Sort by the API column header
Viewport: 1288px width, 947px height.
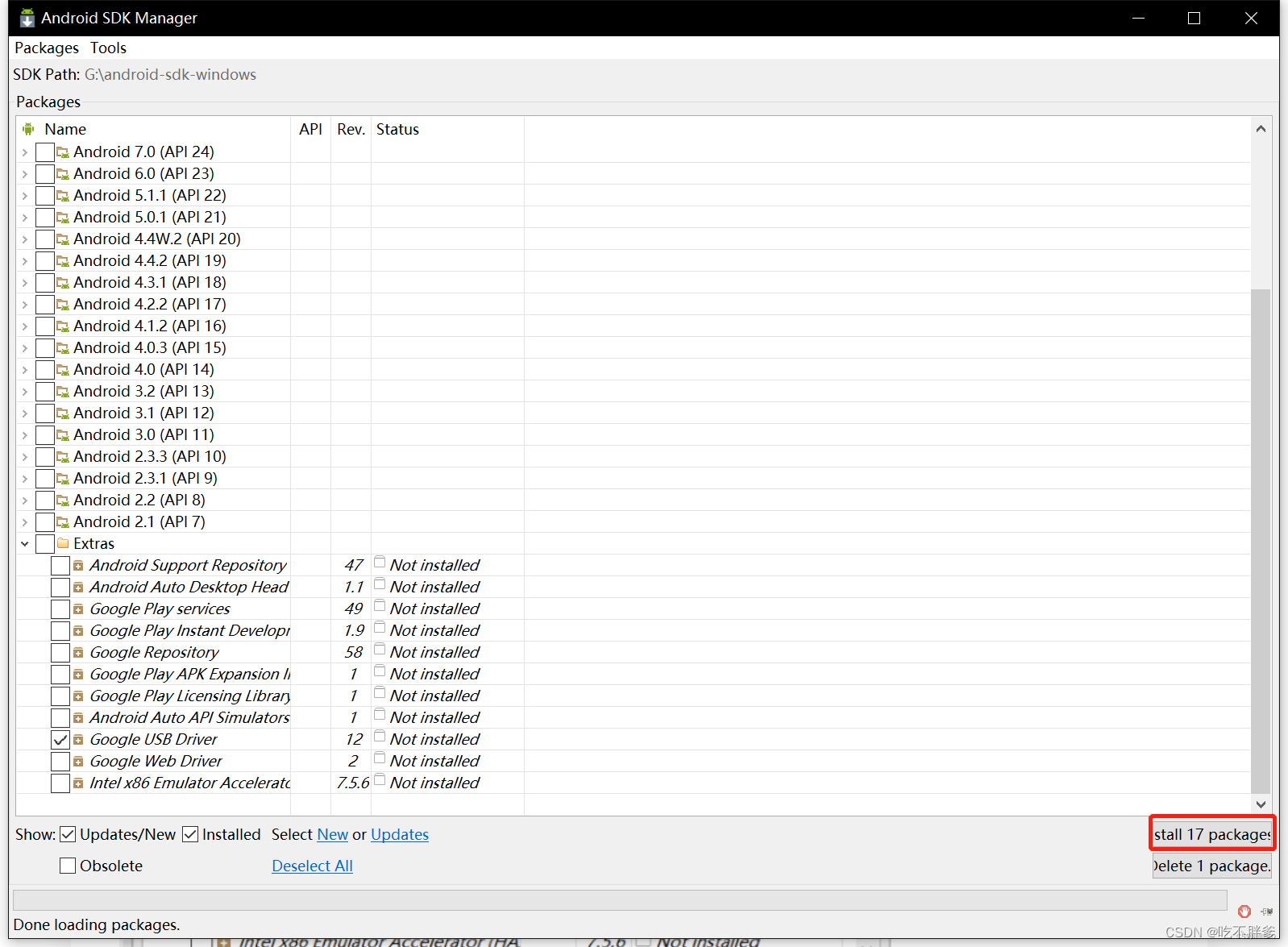[310, 129]
